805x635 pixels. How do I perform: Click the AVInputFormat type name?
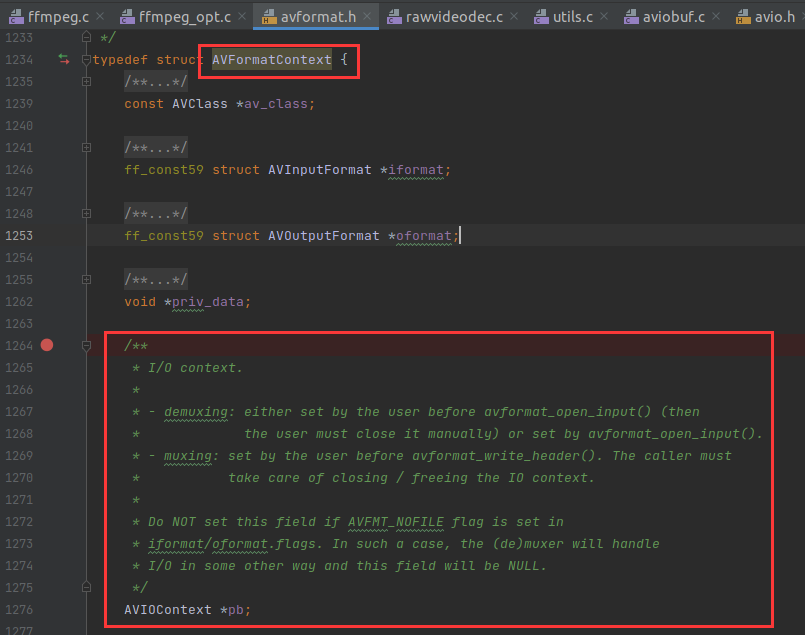coord(319,170)
